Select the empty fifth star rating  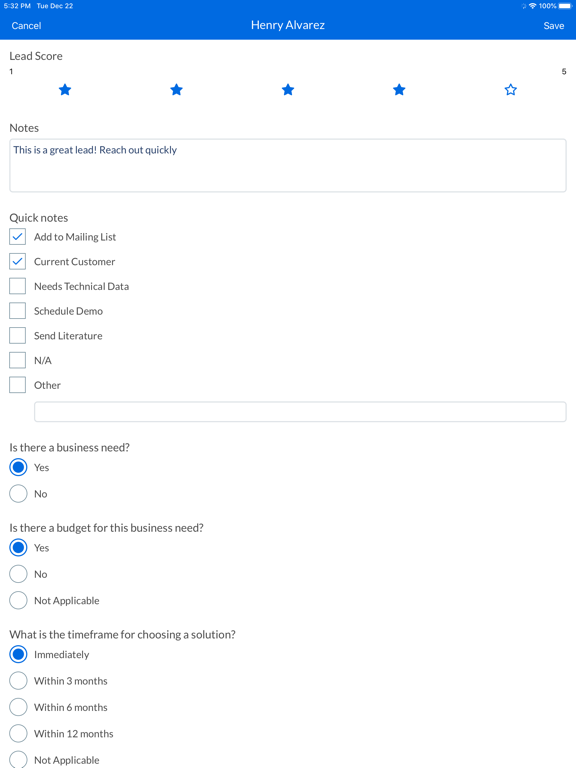click(x=511, y=90)
